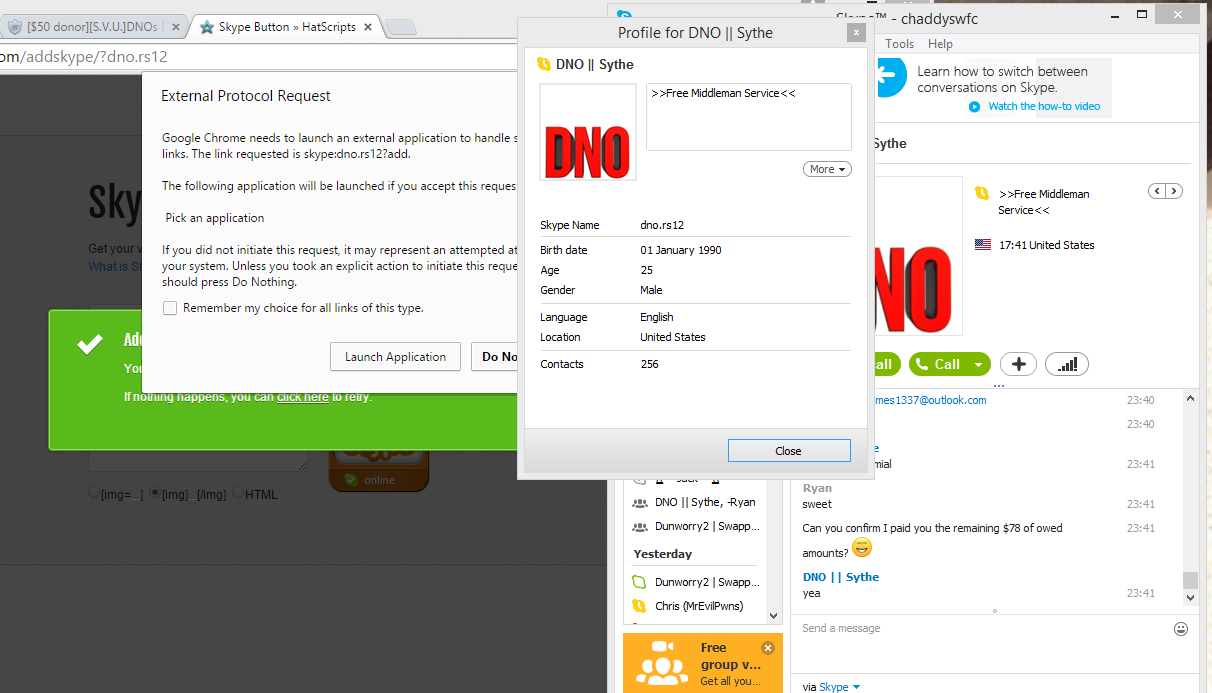Tick Remember my choice checkbox
Viewport: 1212px width, 693px height.
(x=170, y=308)
